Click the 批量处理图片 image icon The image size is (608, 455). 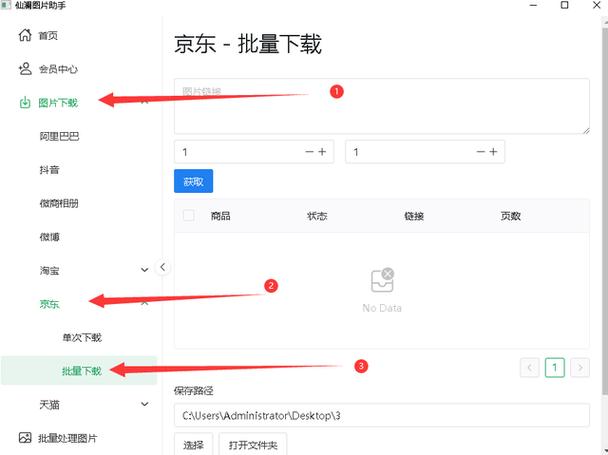(25, 438)
